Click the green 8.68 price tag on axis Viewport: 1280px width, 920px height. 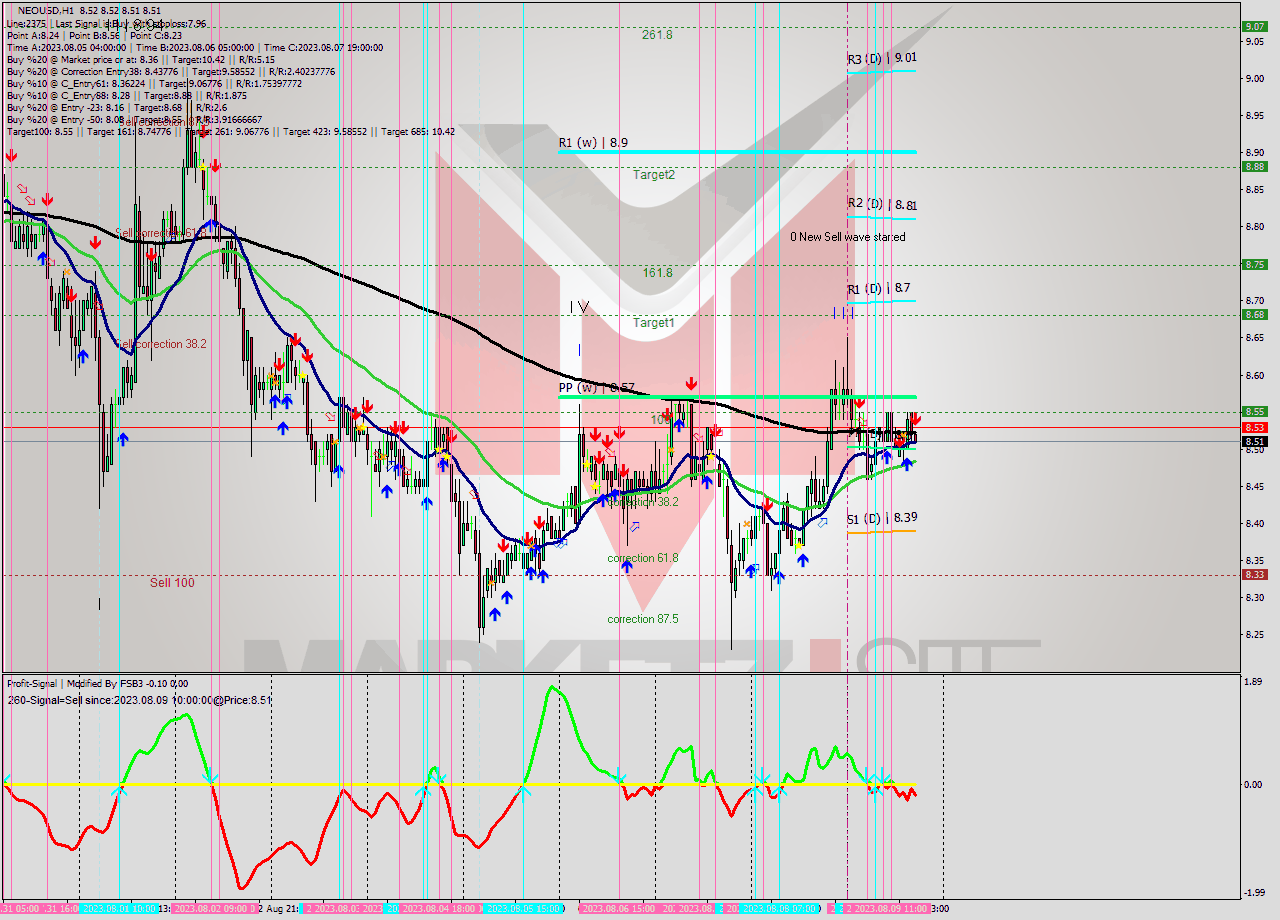coord(1254,314)
